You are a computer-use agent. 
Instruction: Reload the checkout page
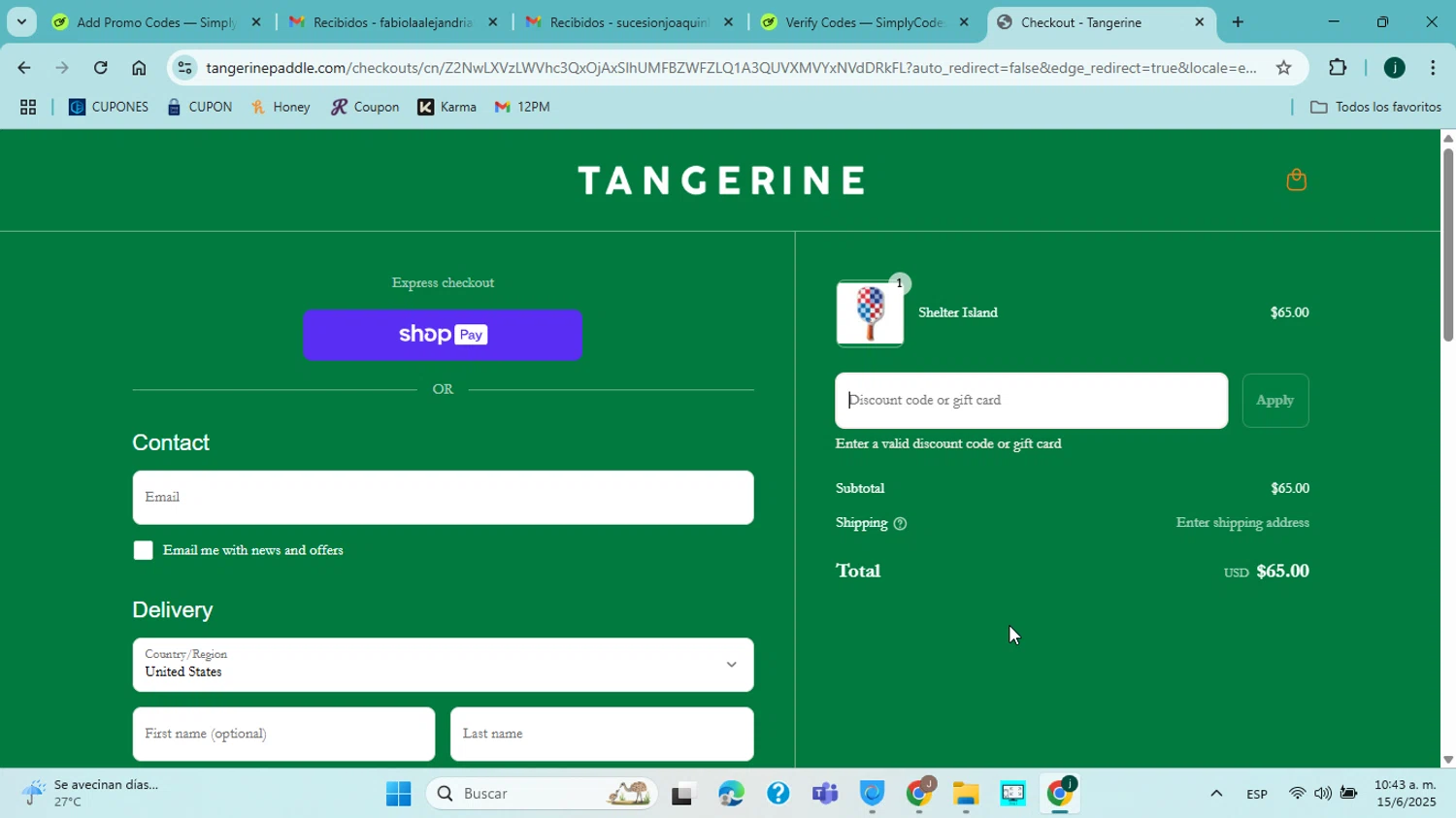coord(101,68)
